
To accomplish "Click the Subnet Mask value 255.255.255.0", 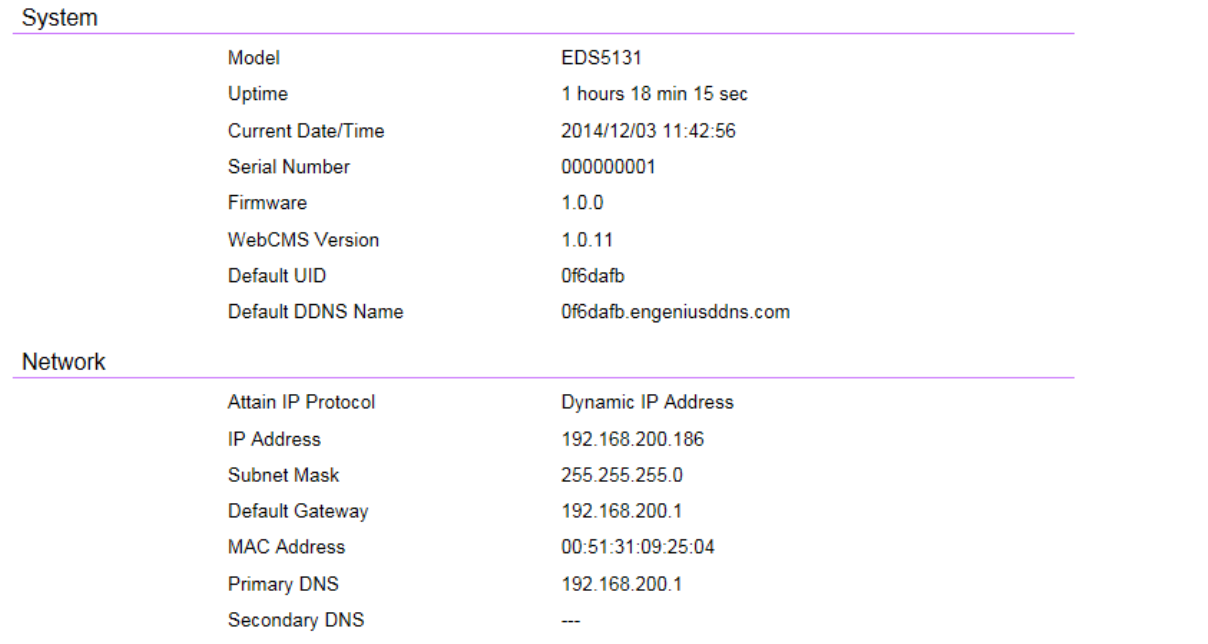I will [622, 475].
